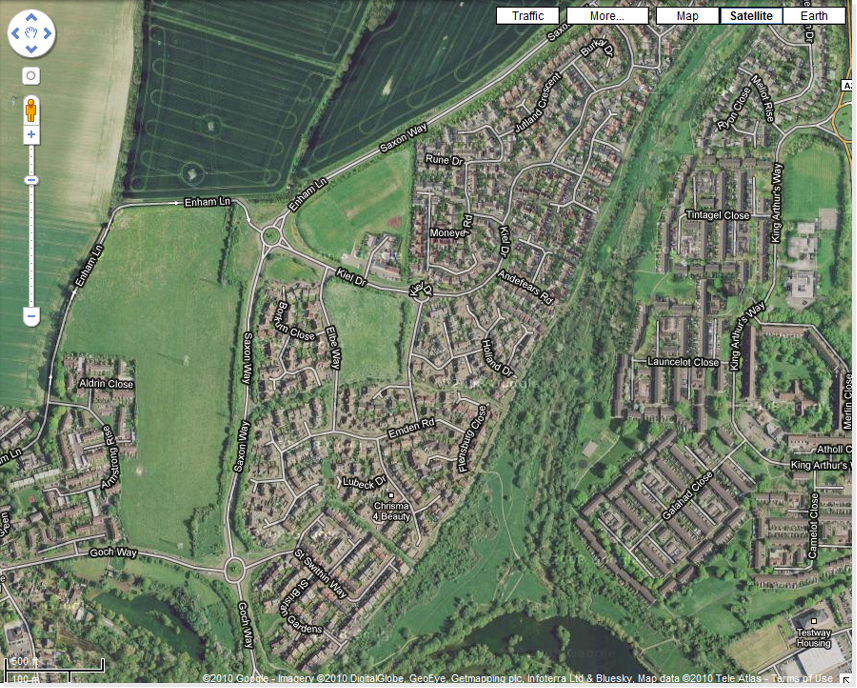The height and width of the screenshot is (688, 857).
Task: Click the Testway Housing place marker
Action: pos(814,621)
